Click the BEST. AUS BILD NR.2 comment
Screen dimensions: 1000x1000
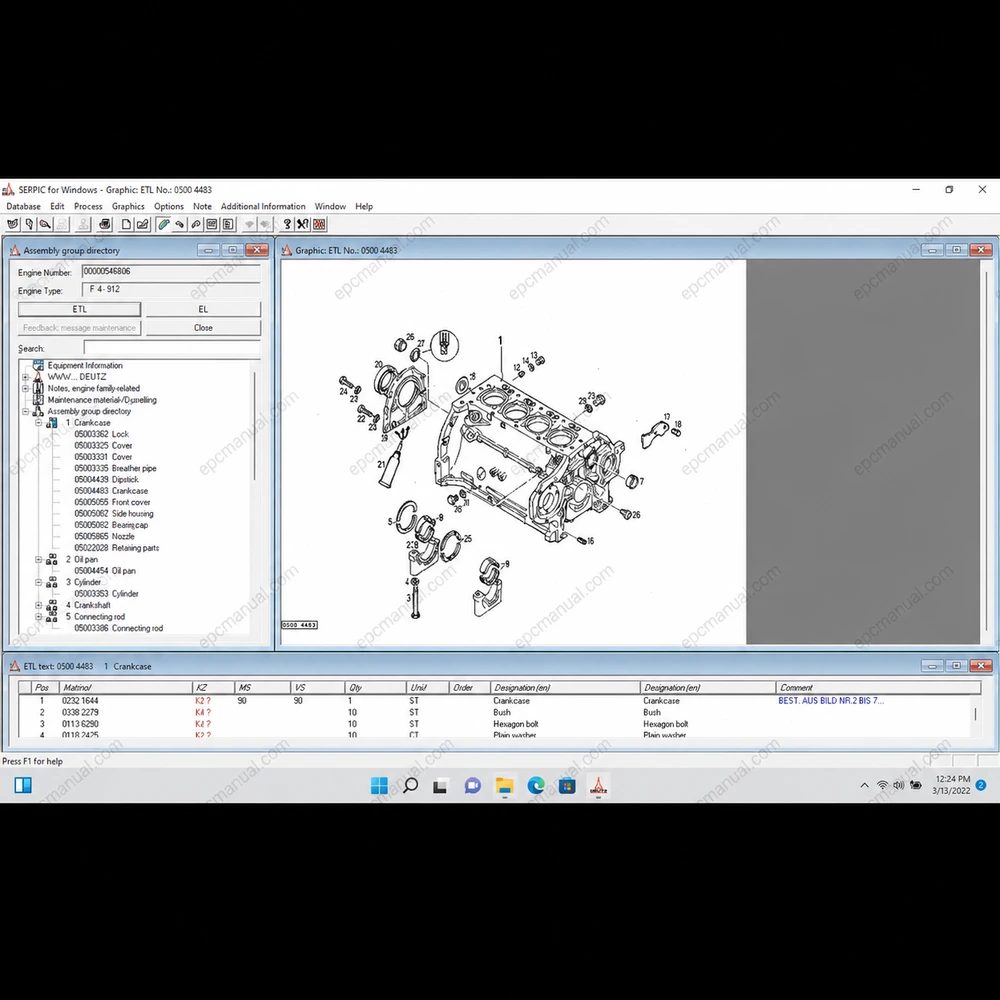(831, 701)
